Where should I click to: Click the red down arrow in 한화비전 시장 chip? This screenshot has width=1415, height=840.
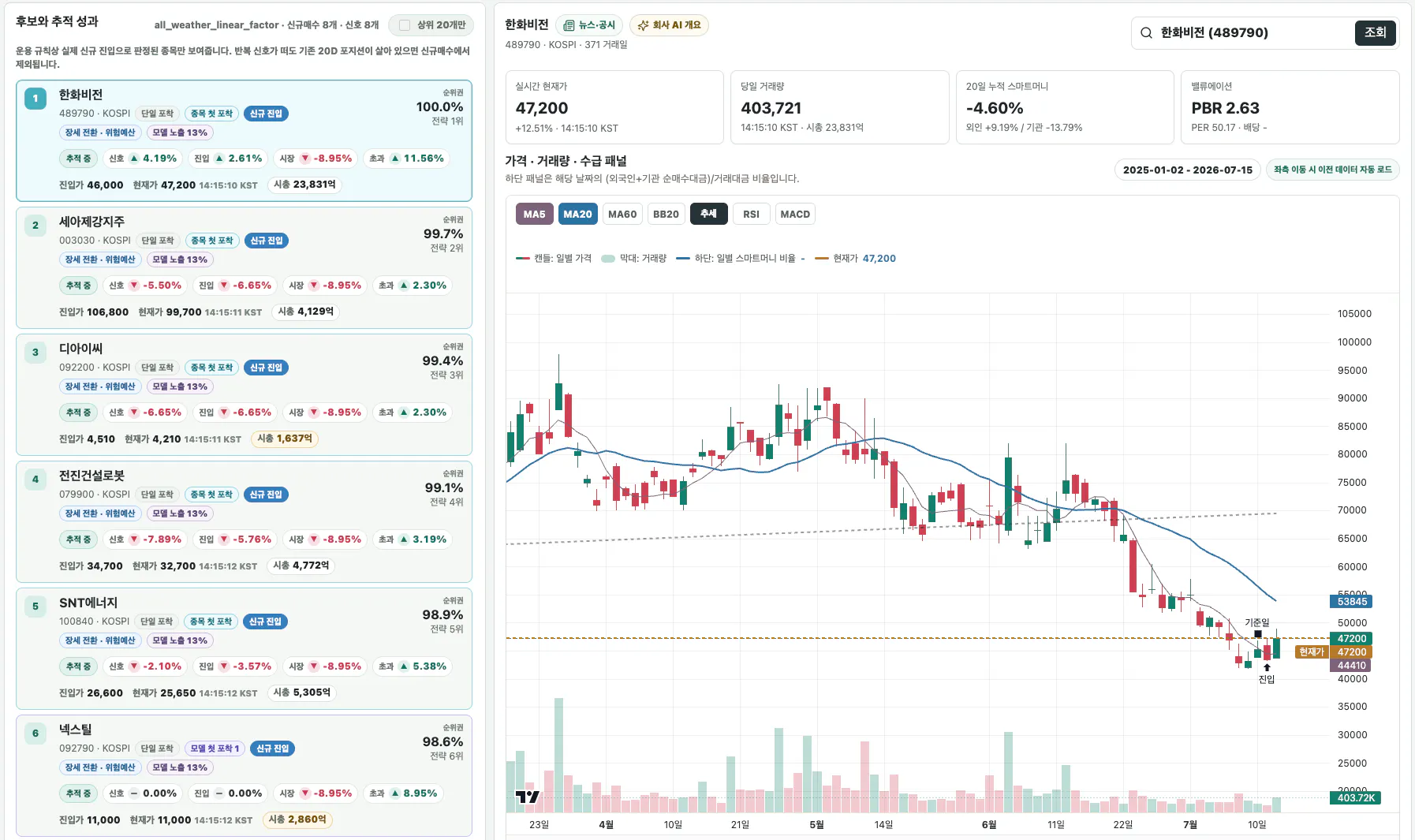point(304,159)
